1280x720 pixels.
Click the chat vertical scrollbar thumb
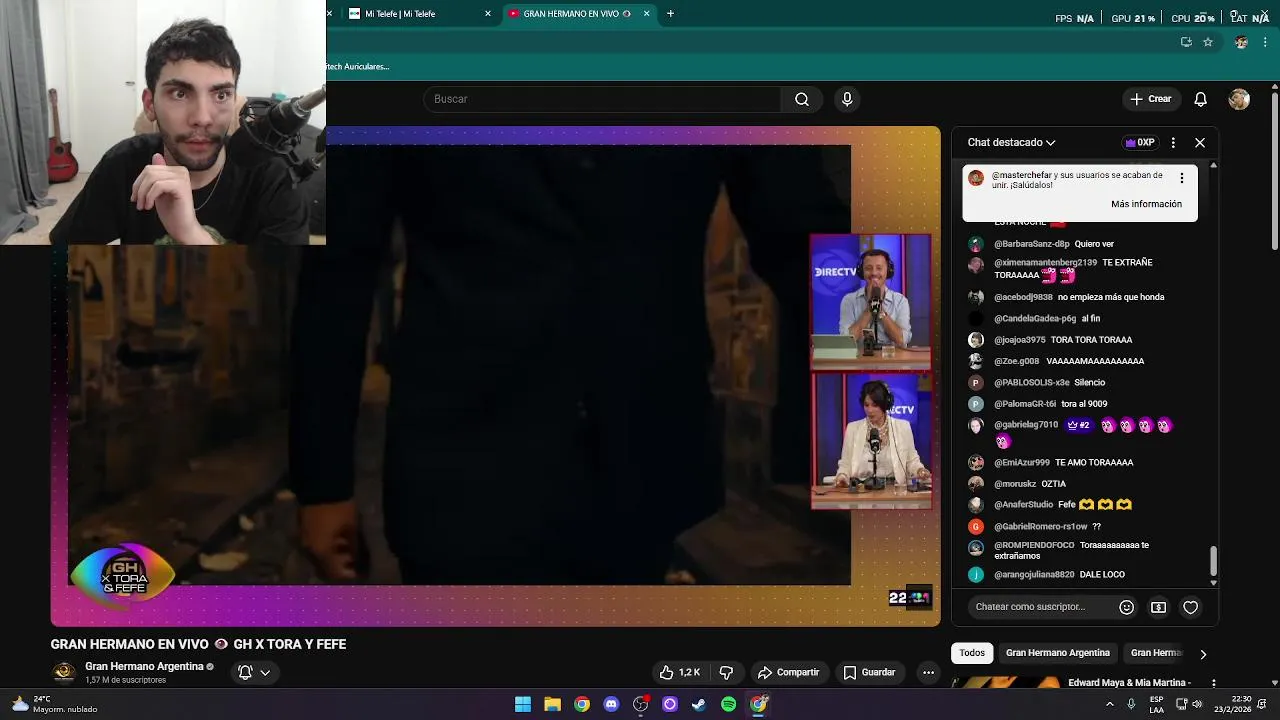click(1214, 560)
